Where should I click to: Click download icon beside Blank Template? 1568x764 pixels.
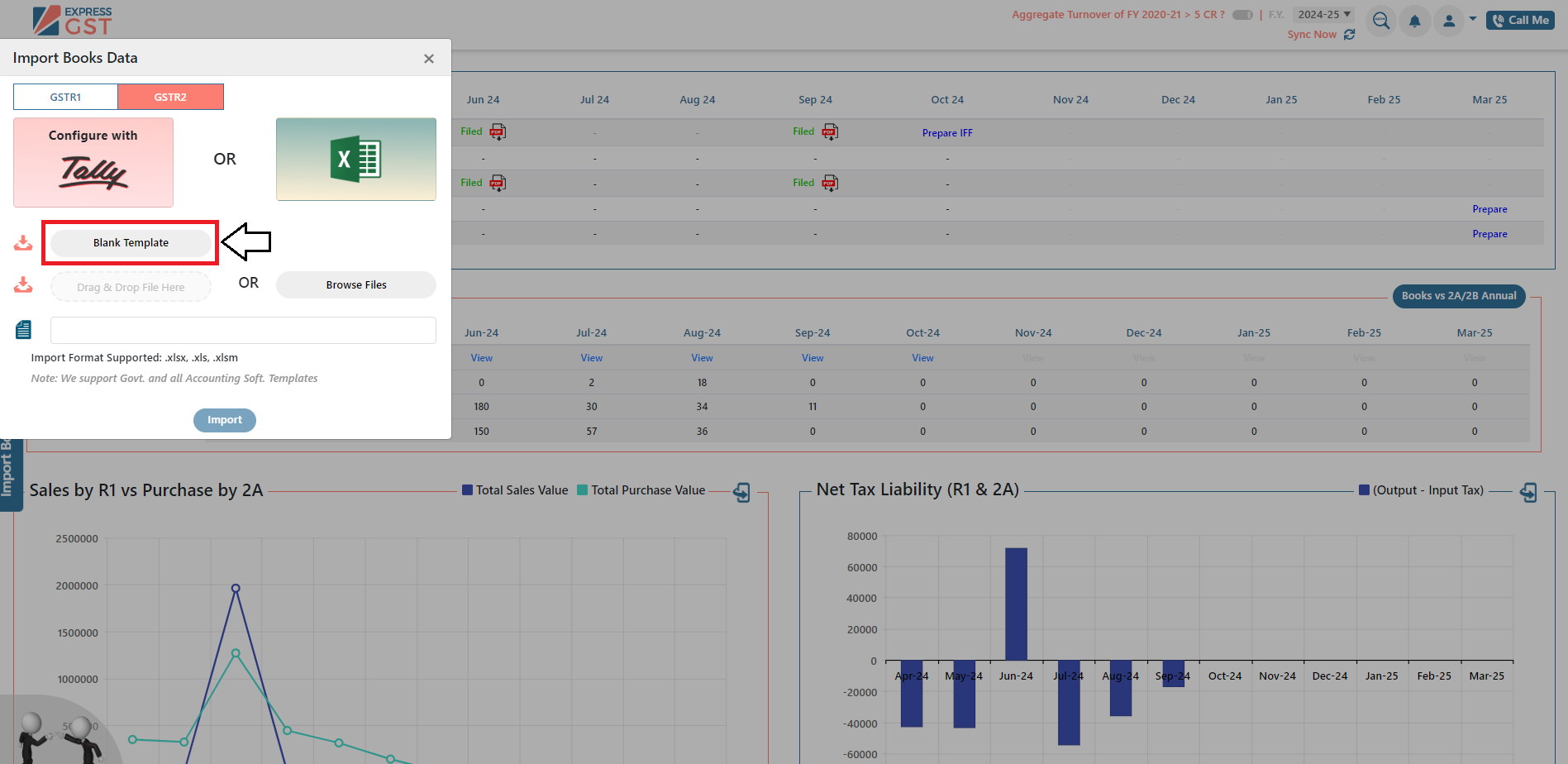point(23,242)
